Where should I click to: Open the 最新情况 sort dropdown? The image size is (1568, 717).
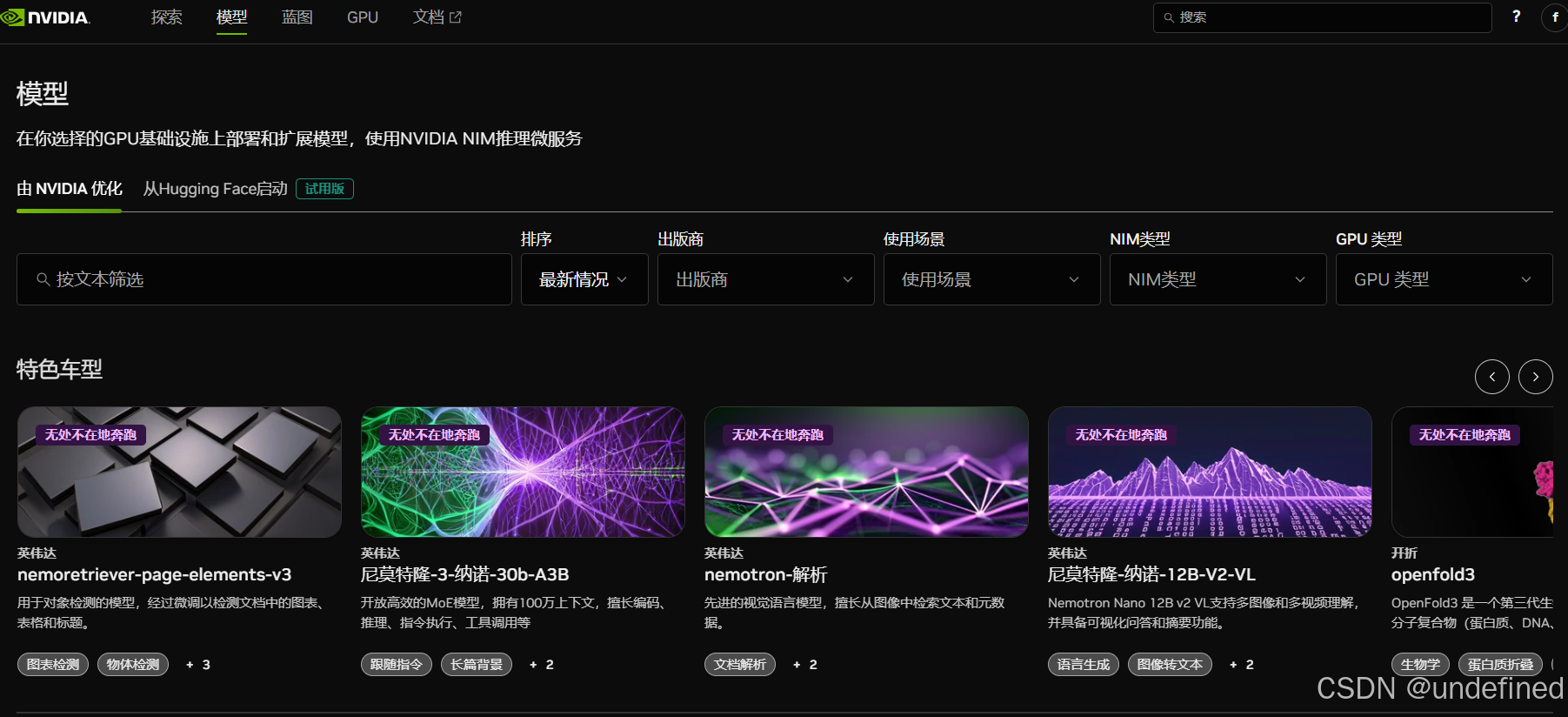pos(584,279)
